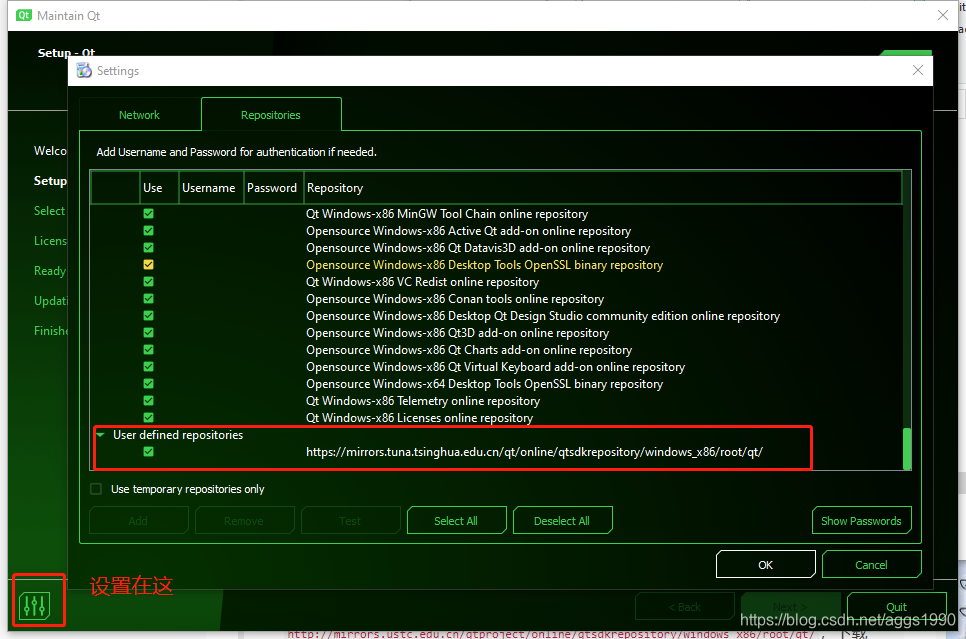The image size is (966, 639).
Task: Click the Repository column header
Action: click(x=603, y=188)
